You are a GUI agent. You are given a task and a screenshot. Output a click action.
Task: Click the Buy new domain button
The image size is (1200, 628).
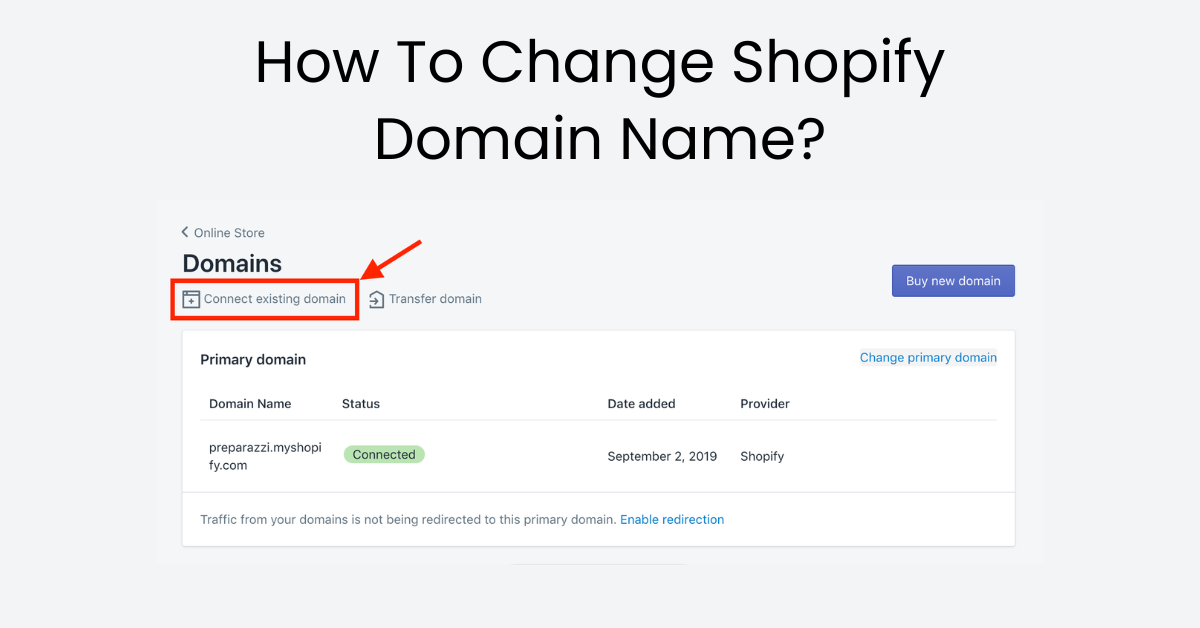[x=952, y=280]
